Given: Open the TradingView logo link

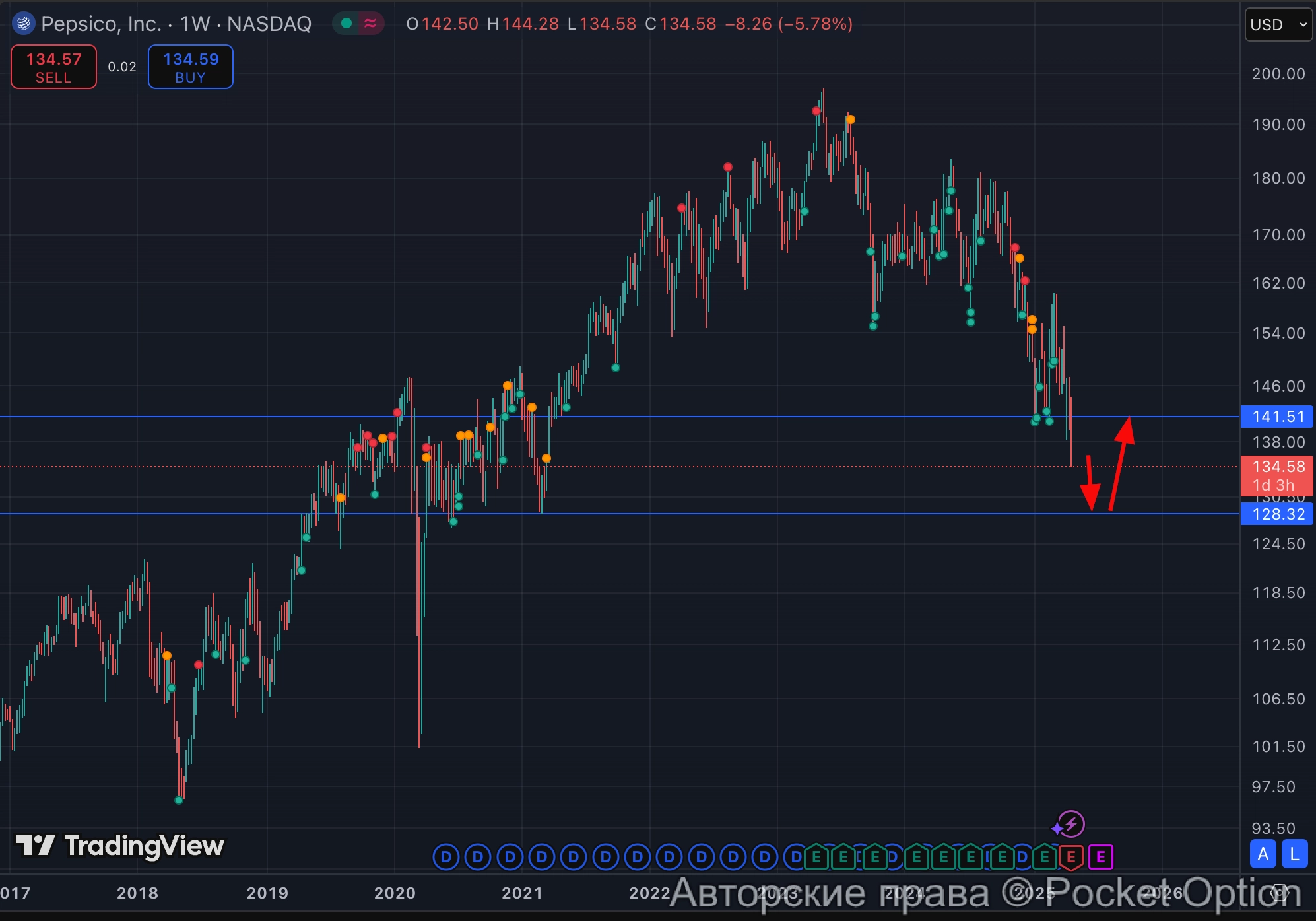Looking at the screenshot, I should click(x=120, y=846).
